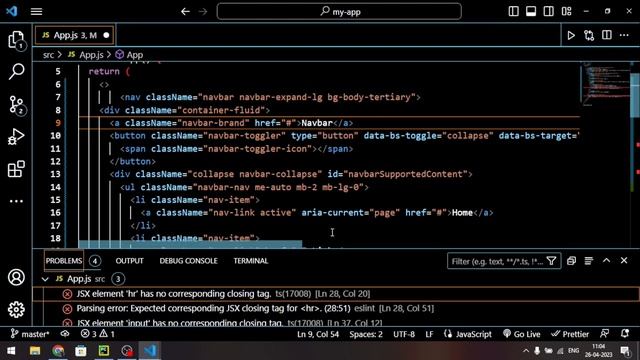Image resolution: width=640 pixels, height=360 pixels.
Task: Click the problems Filter text field
Action: 497,261
